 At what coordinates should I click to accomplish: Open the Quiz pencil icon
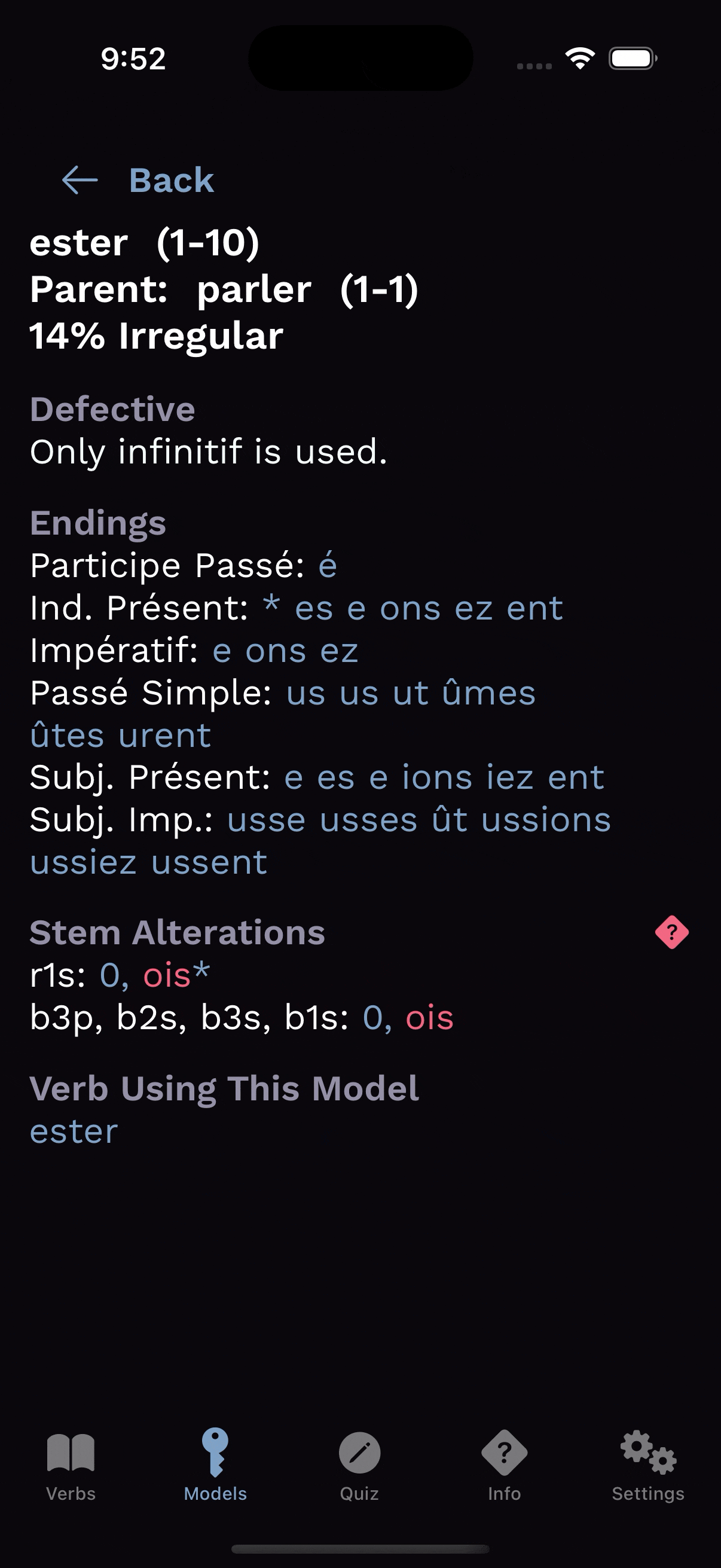click(359, 1453)
